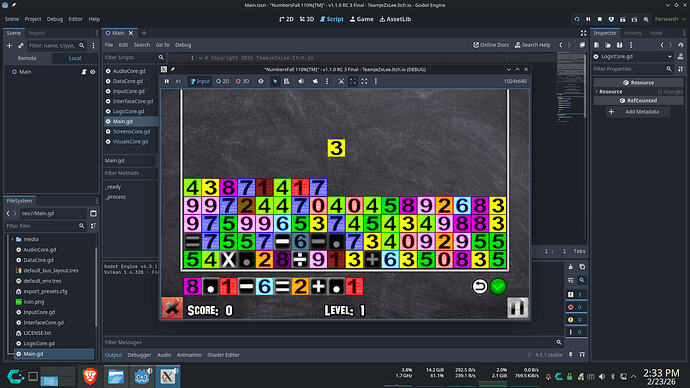
Task: Close the Main scene tab
Action: (131, 33)
